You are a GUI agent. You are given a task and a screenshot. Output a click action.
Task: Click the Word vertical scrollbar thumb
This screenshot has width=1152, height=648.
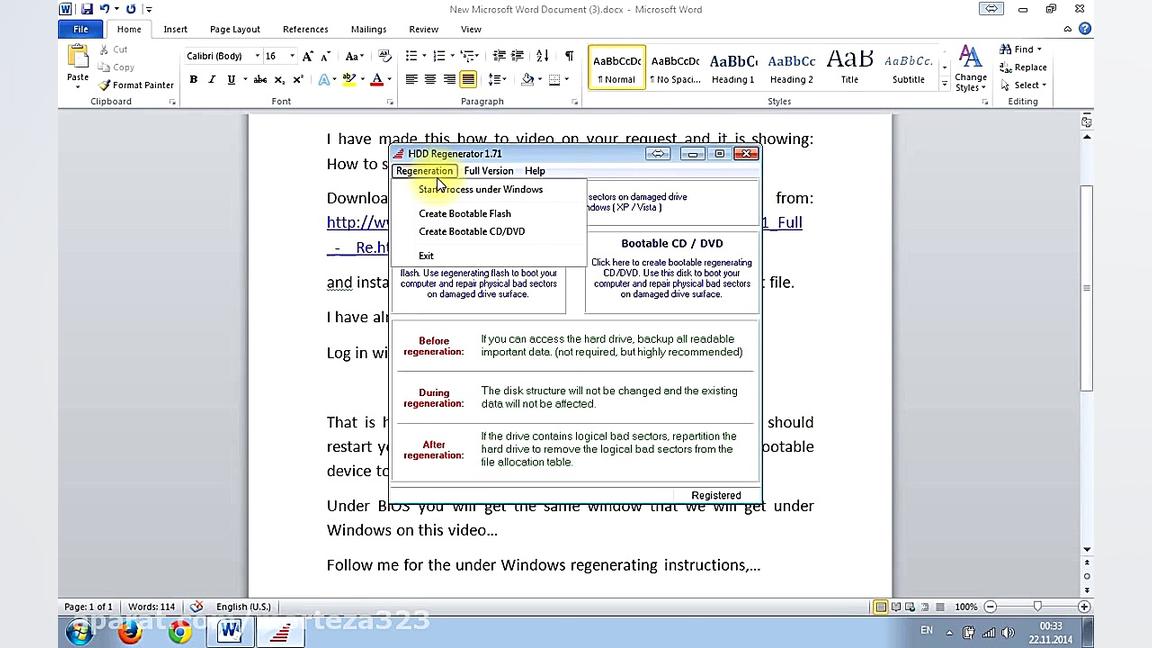click(1087, 288)
